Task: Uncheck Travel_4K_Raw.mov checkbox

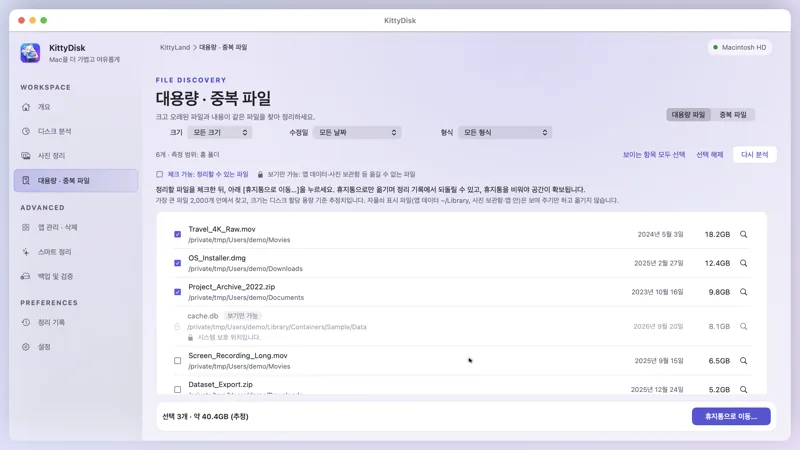Action: (178, 234)
